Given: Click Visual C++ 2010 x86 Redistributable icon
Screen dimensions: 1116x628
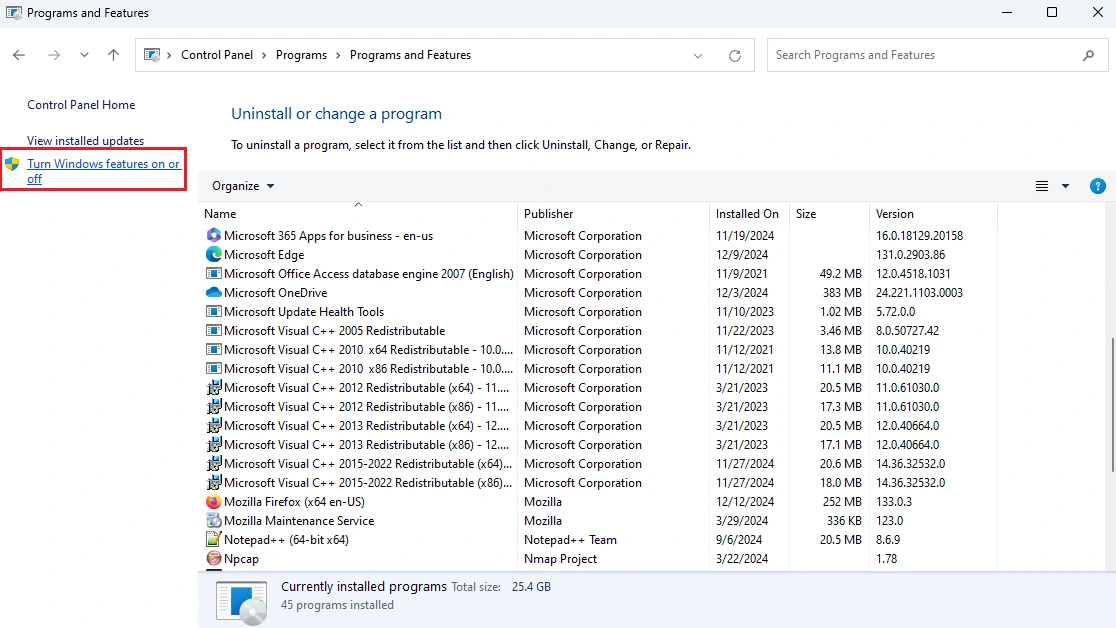Looking at the screenshot, I should point(214,369).
